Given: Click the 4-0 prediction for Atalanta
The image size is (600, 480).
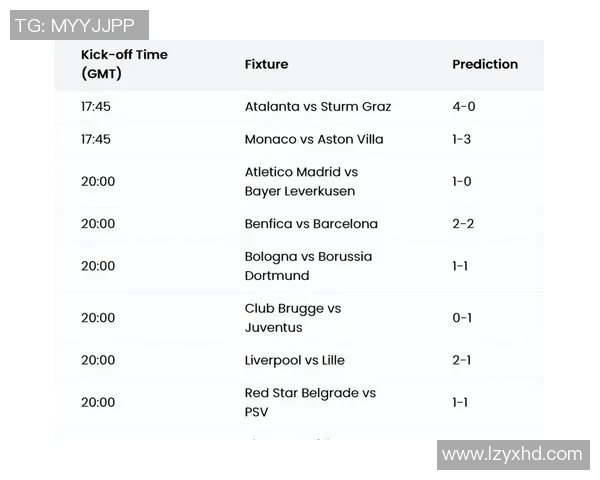Looking at the screenshot, I should 462,107.
